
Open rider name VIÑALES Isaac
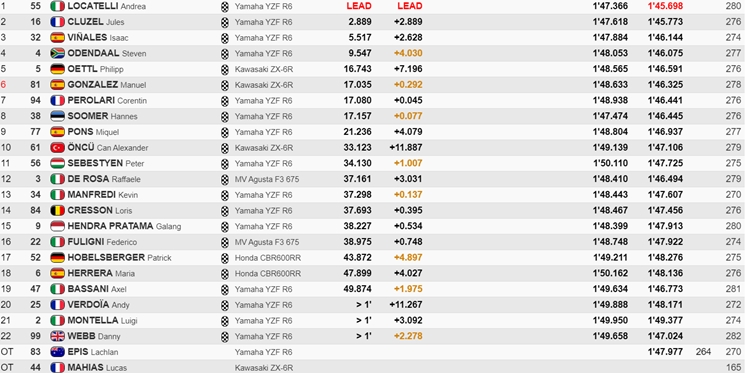98,38
